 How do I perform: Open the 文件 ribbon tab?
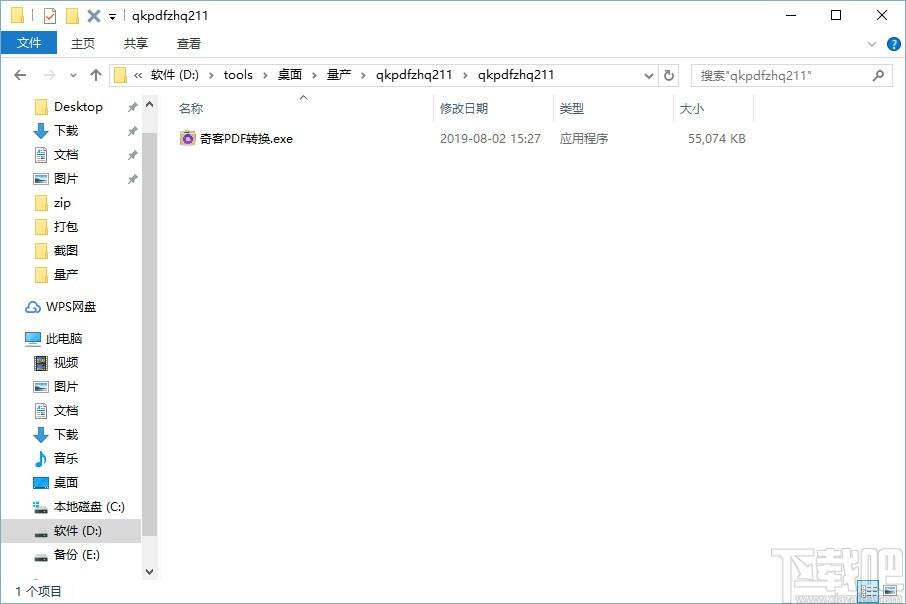click(29, 43)
